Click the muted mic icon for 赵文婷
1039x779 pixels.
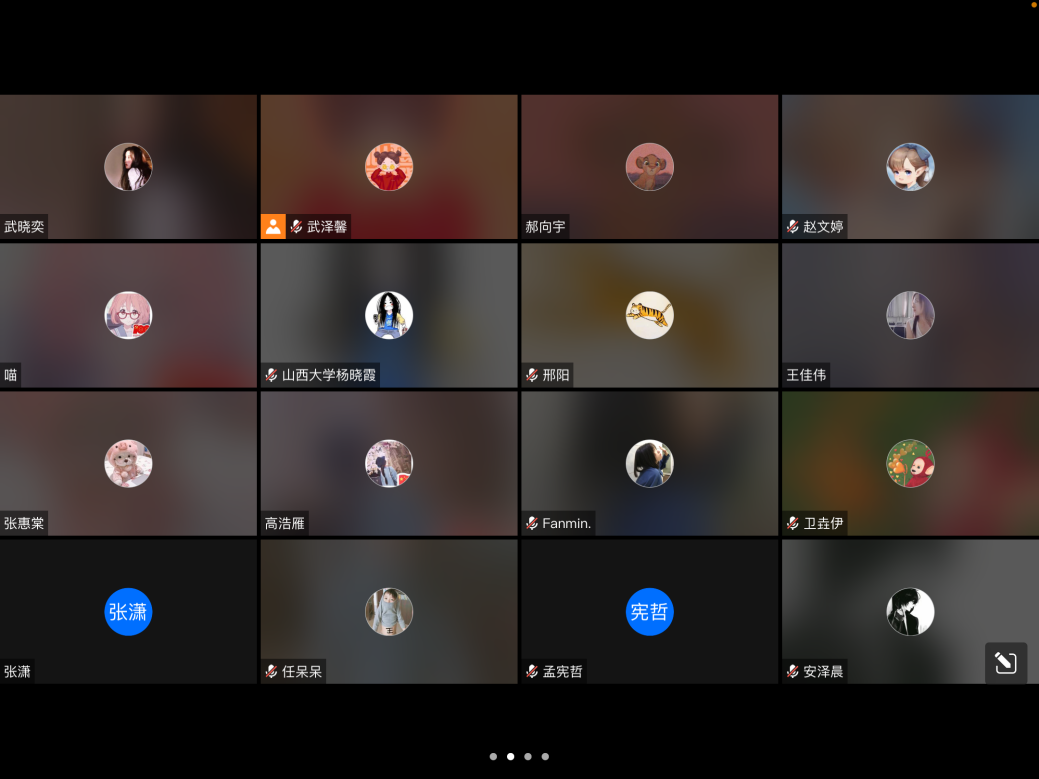[792, 227]
